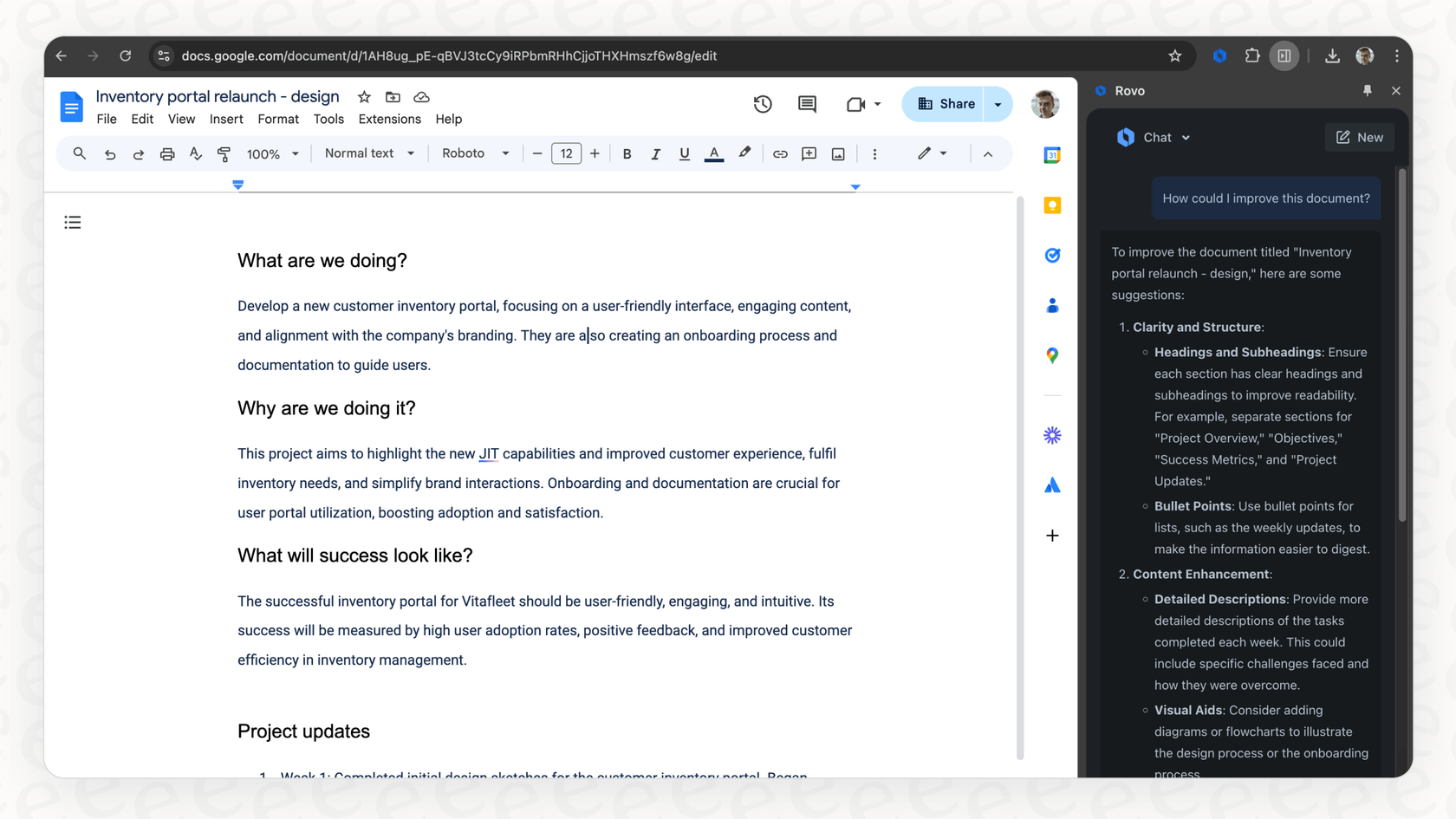Image resolution: width=1456 pixels, height=819 pixels.
Task: Open the Normal text styles dropdown
Action: click(x=367, y=153)
